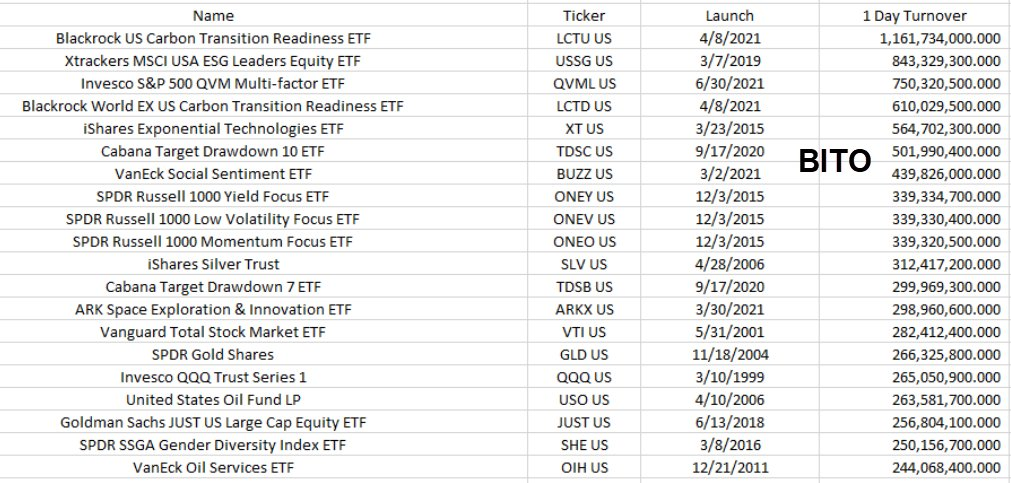Select the SHE US ticker cell
Image resolution: width=1011 pixels, height=483 pixels.
coord(584,445)
